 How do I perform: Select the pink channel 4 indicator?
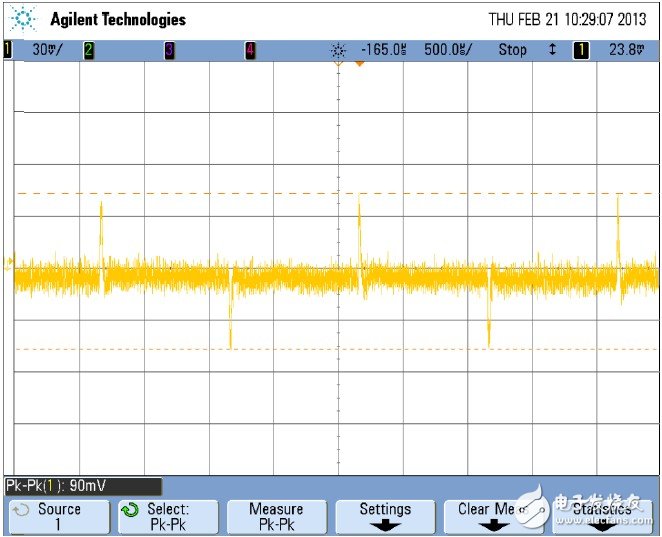click(249, 49)
